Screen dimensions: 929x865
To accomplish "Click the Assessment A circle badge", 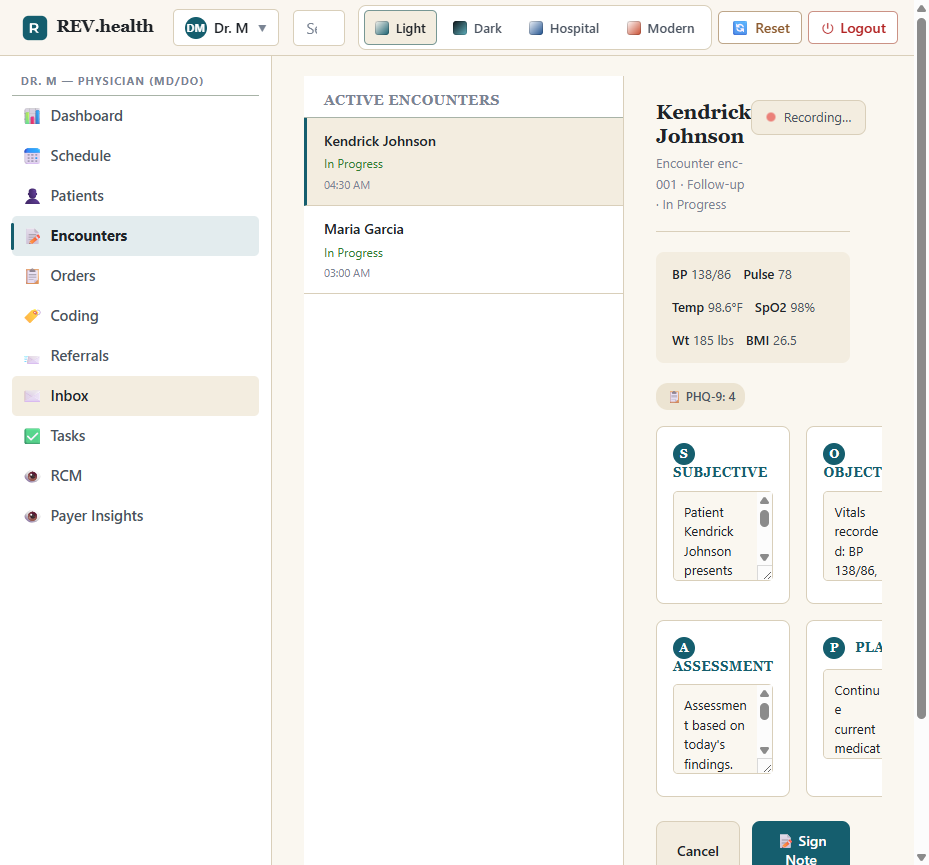I will 684,648.
